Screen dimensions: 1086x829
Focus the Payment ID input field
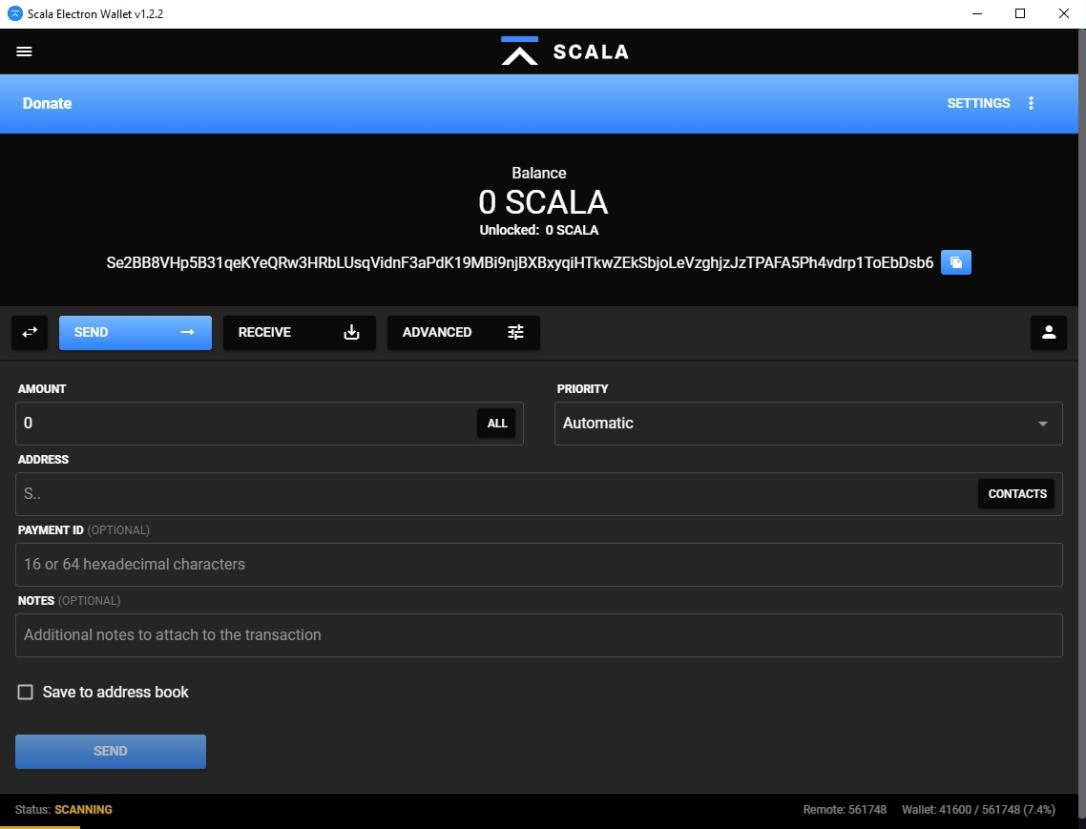pos(539,564)
